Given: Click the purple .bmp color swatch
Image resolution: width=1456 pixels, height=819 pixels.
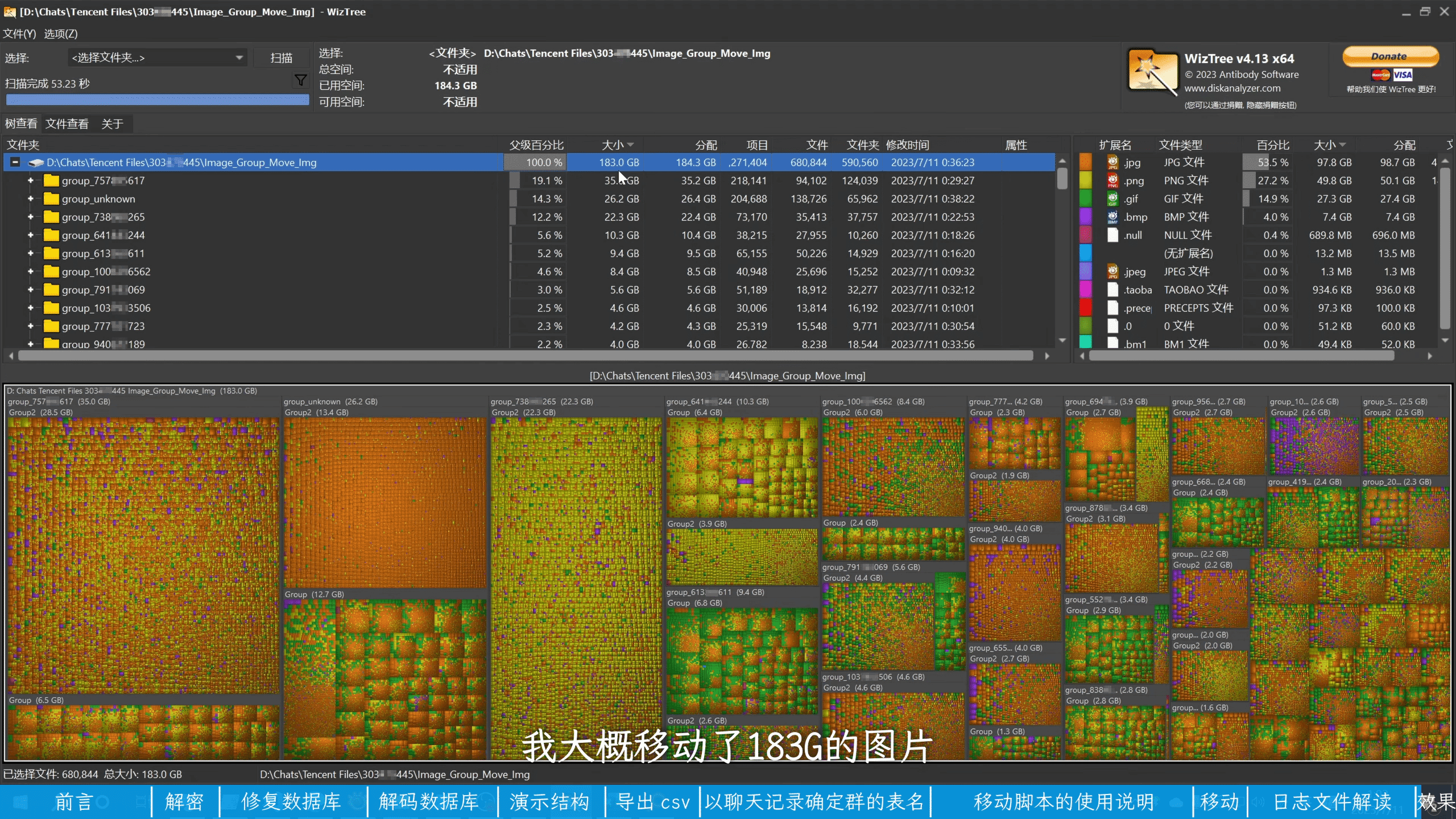Looking at the screenshot, I should [1085, 217].
